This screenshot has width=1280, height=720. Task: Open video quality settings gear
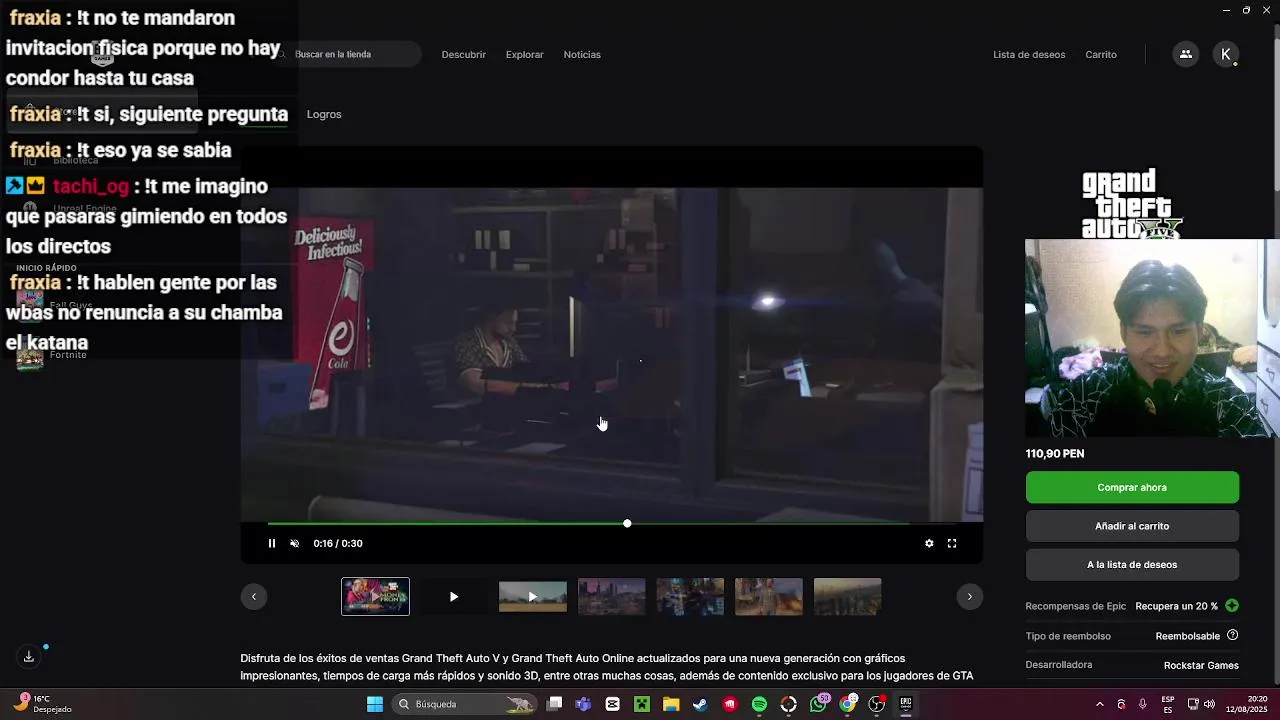[929, 543]
